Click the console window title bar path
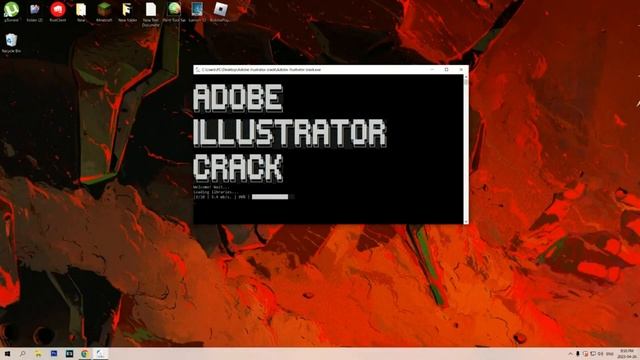 click(261, 70)
